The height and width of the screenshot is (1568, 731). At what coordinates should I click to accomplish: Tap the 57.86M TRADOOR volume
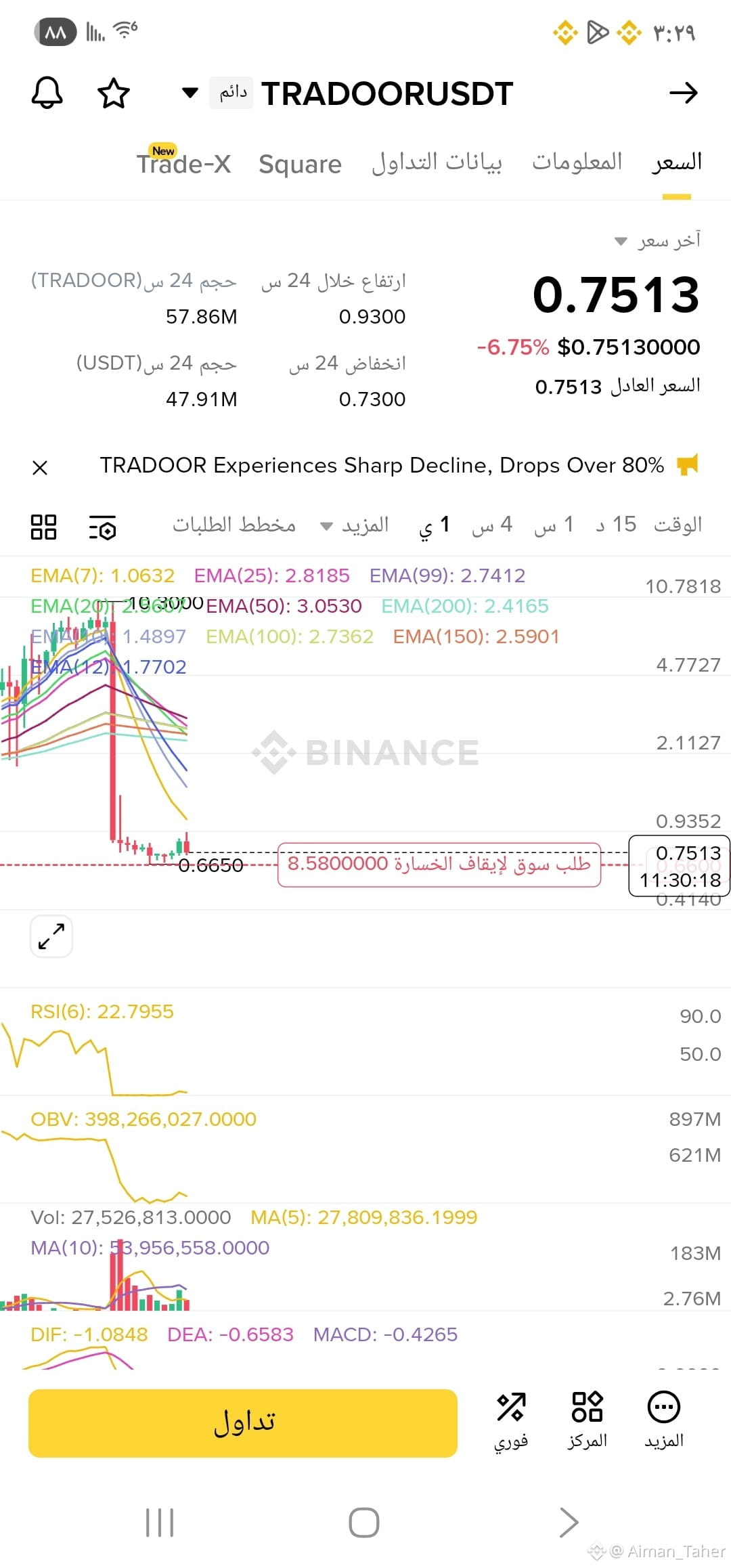[x=202, y=316]
